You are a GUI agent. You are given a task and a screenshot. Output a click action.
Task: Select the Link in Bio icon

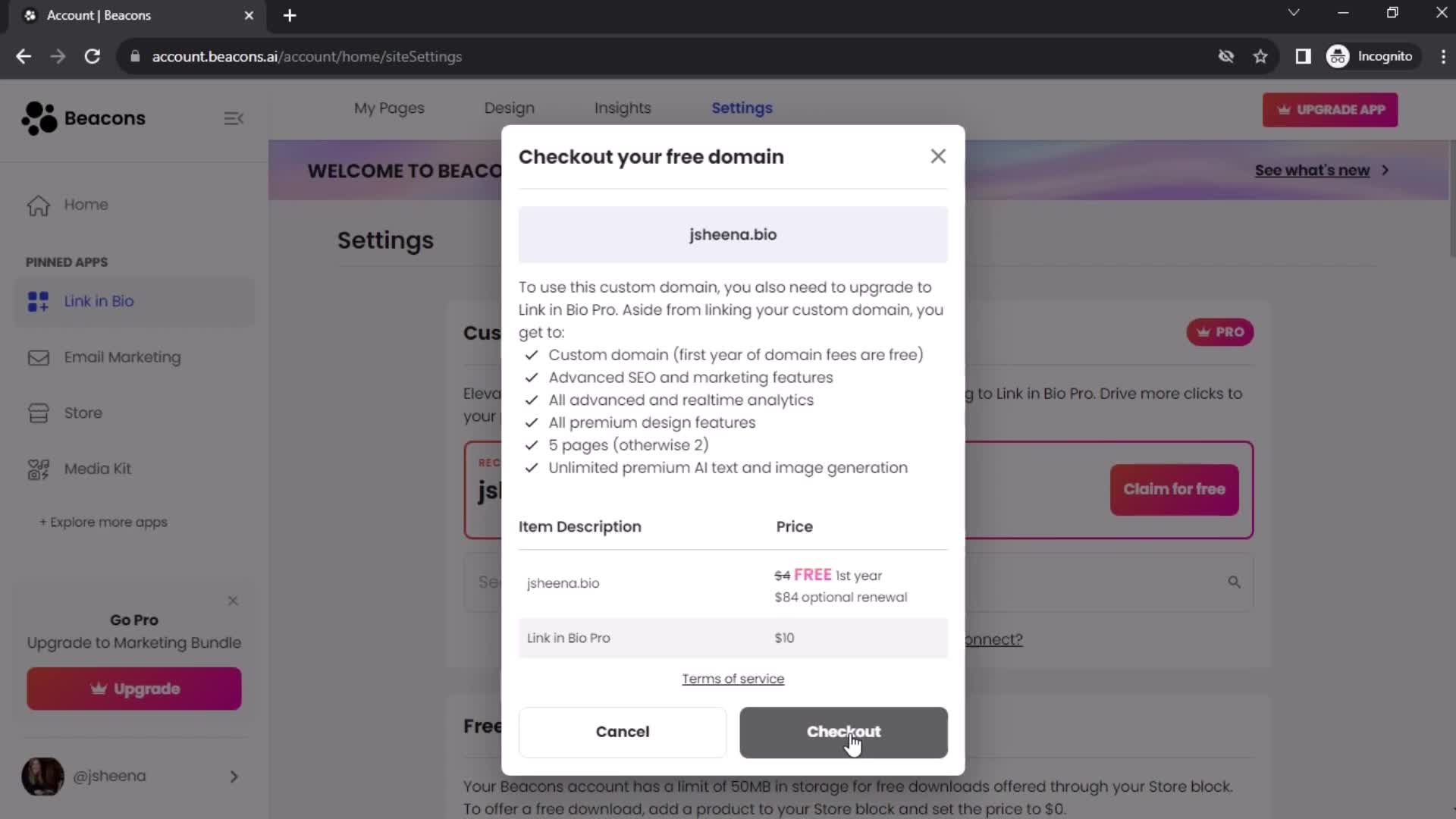[x=37, y=301]
